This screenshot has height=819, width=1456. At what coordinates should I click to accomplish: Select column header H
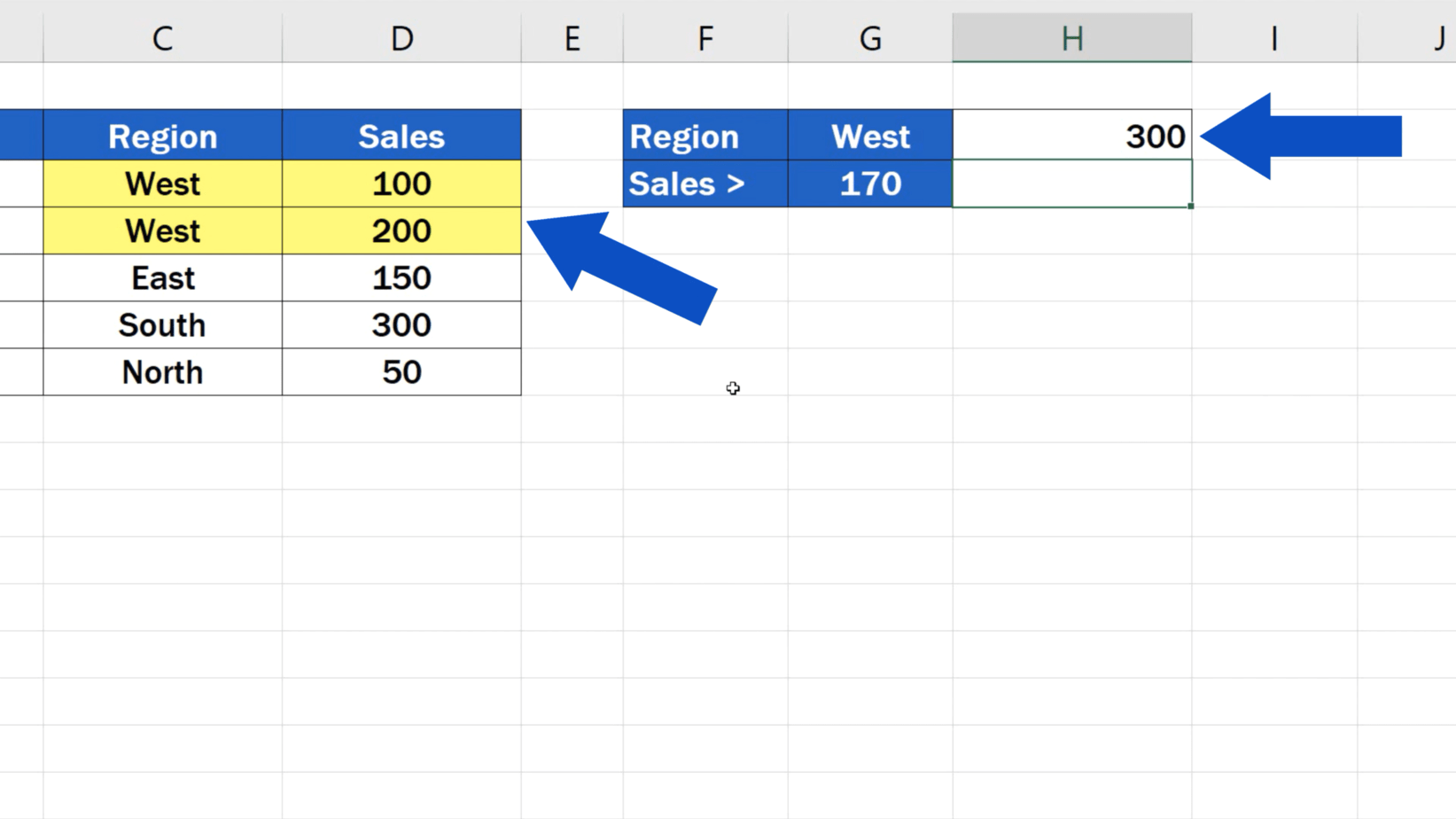point(1072,37)
